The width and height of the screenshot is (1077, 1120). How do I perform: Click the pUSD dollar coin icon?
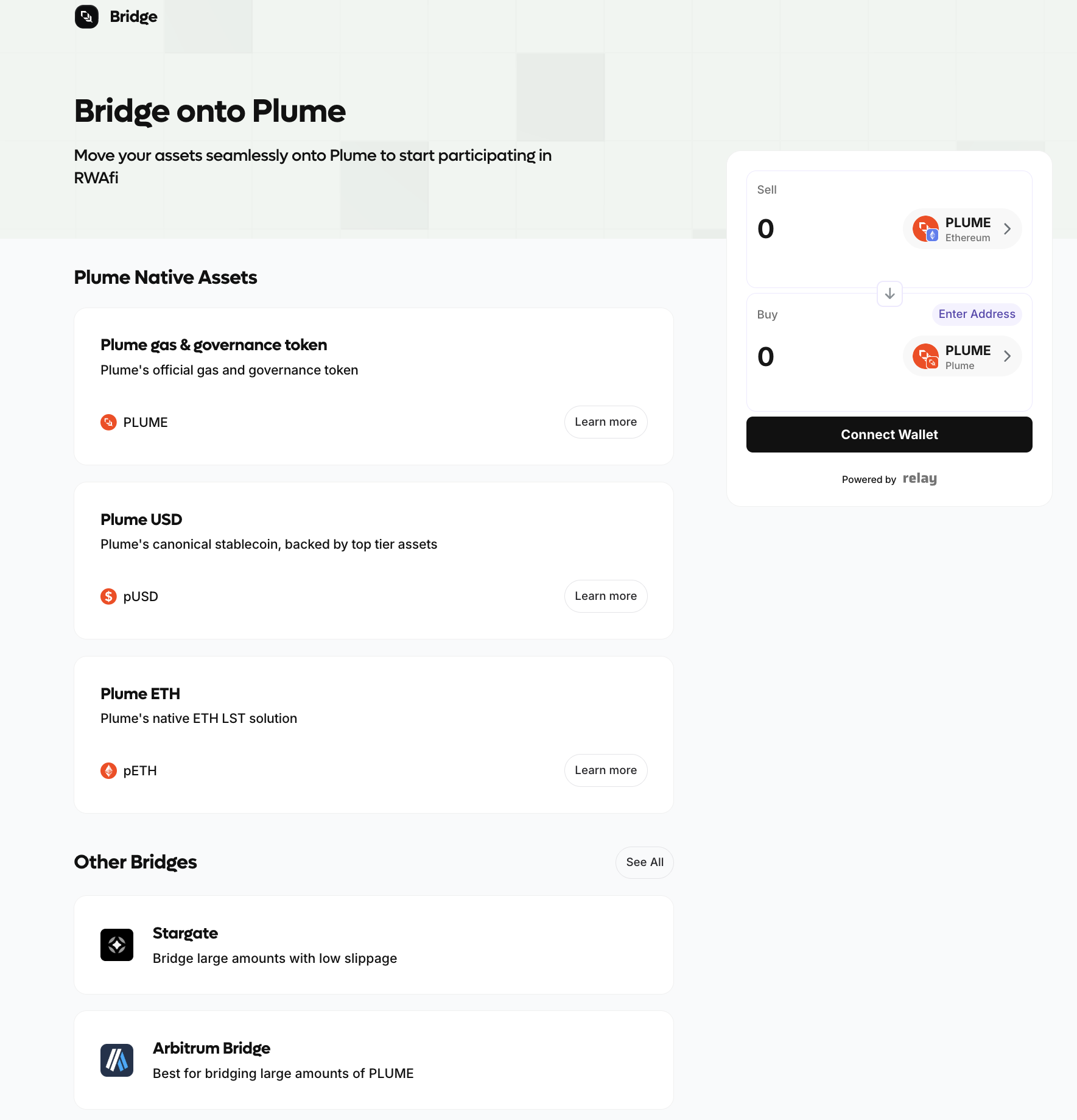108,596
